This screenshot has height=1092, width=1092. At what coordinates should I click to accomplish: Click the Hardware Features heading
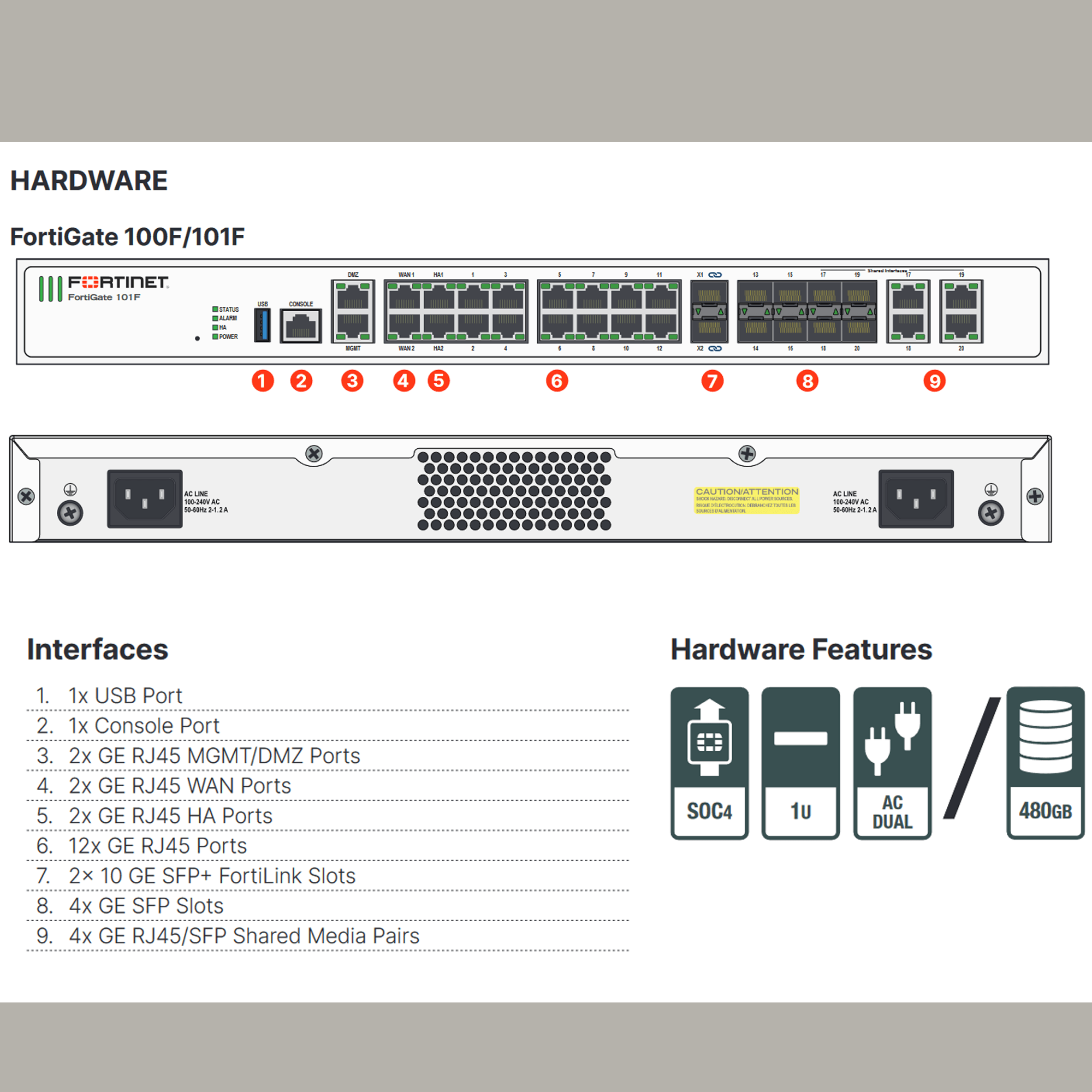pos(801,649)
